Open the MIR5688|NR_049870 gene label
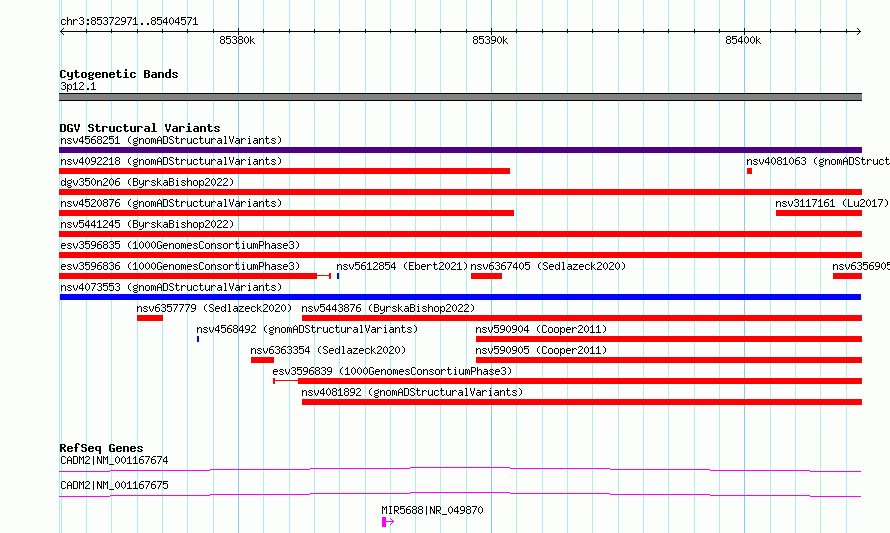This screenshot has height=533, width=890. click(x=433, y=510)
